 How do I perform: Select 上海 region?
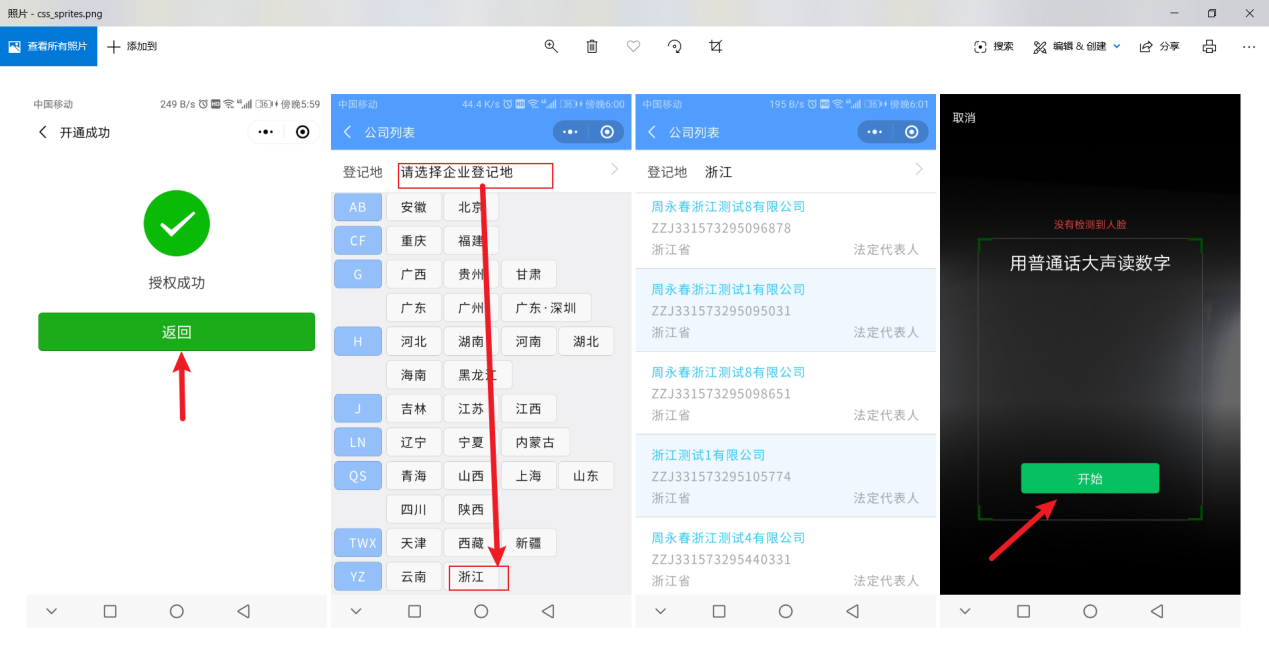point(529,476)
